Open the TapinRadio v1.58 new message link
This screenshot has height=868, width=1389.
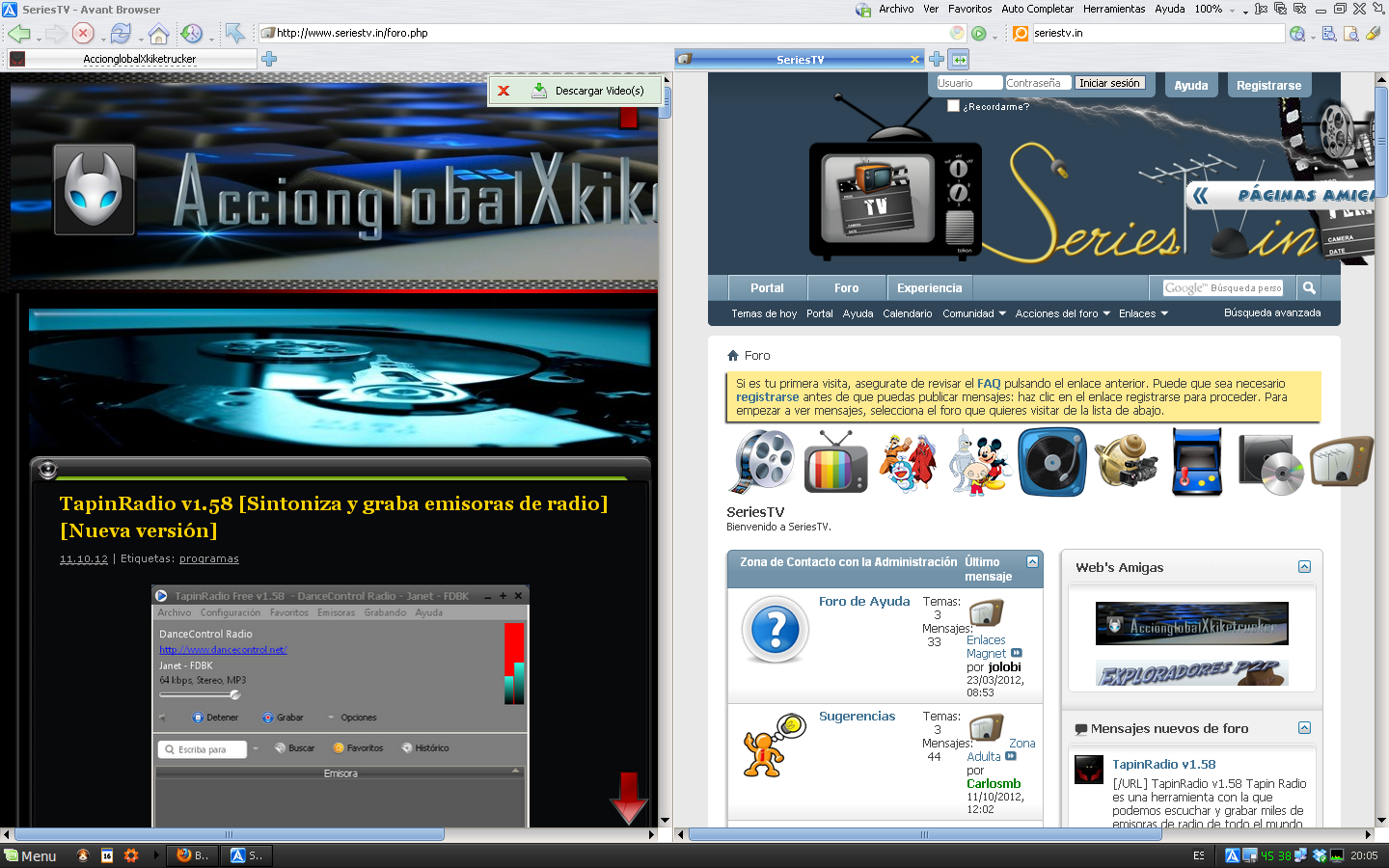click(1163, 764)
